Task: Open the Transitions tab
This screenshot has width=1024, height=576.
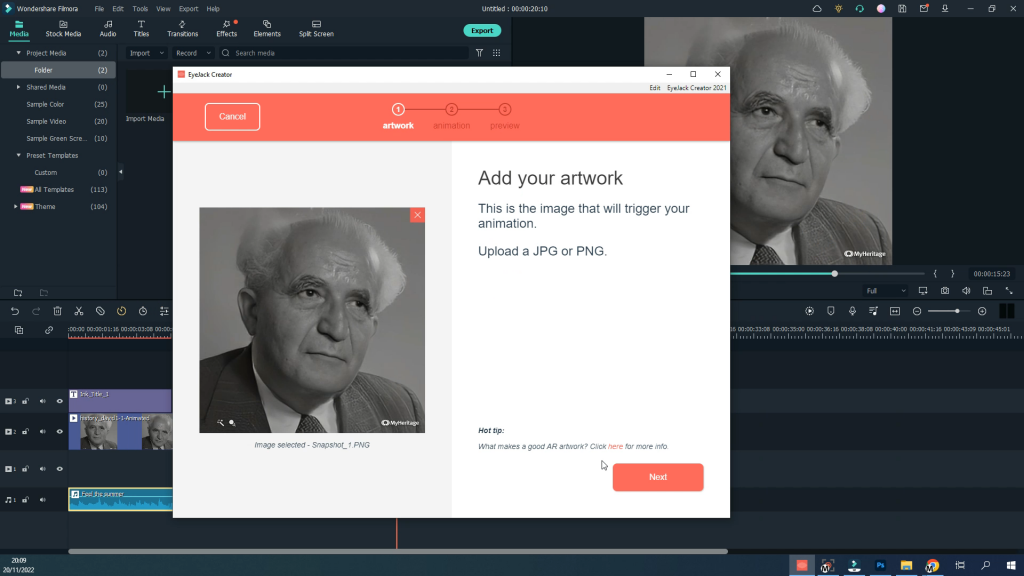Action: point(182,29)
